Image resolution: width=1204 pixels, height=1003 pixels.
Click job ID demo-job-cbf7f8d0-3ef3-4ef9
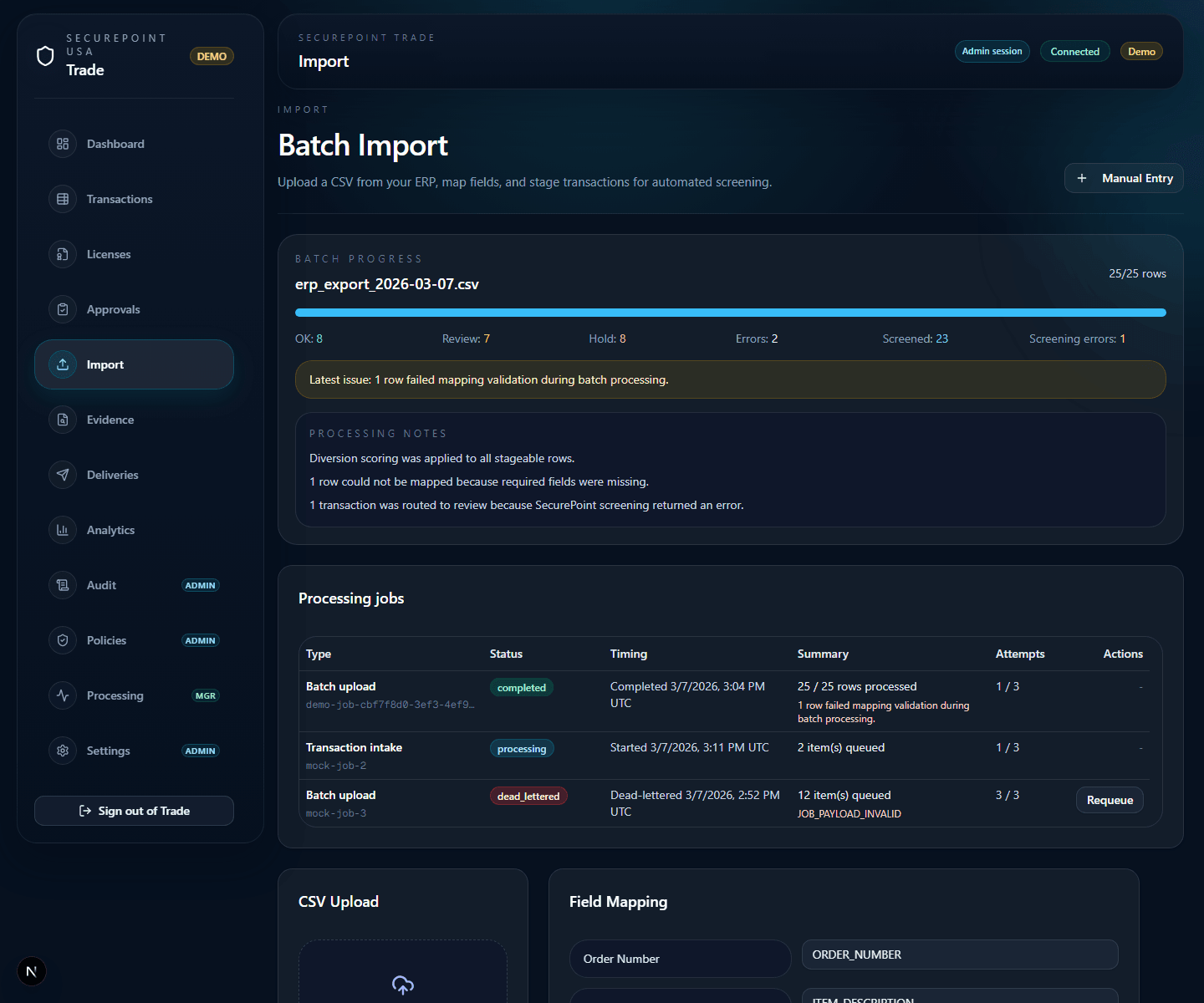[390, 705]
